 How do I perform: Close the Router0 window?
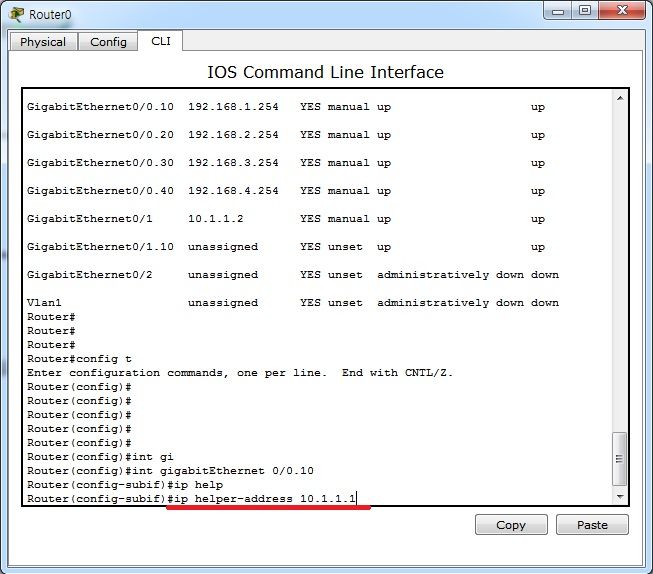(x=622, y=11)
